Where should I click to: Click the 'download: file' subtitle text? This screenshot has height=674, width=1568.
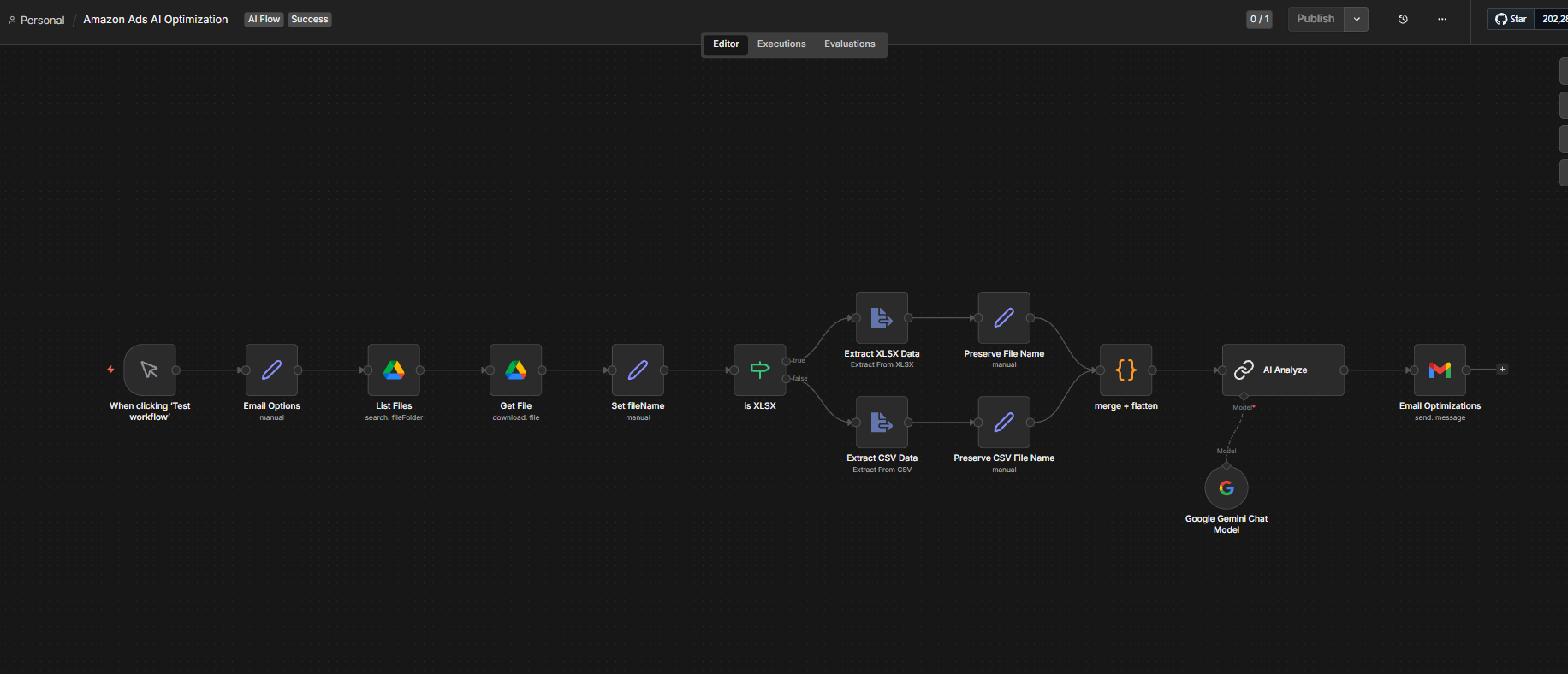click(x=516, y=417)
